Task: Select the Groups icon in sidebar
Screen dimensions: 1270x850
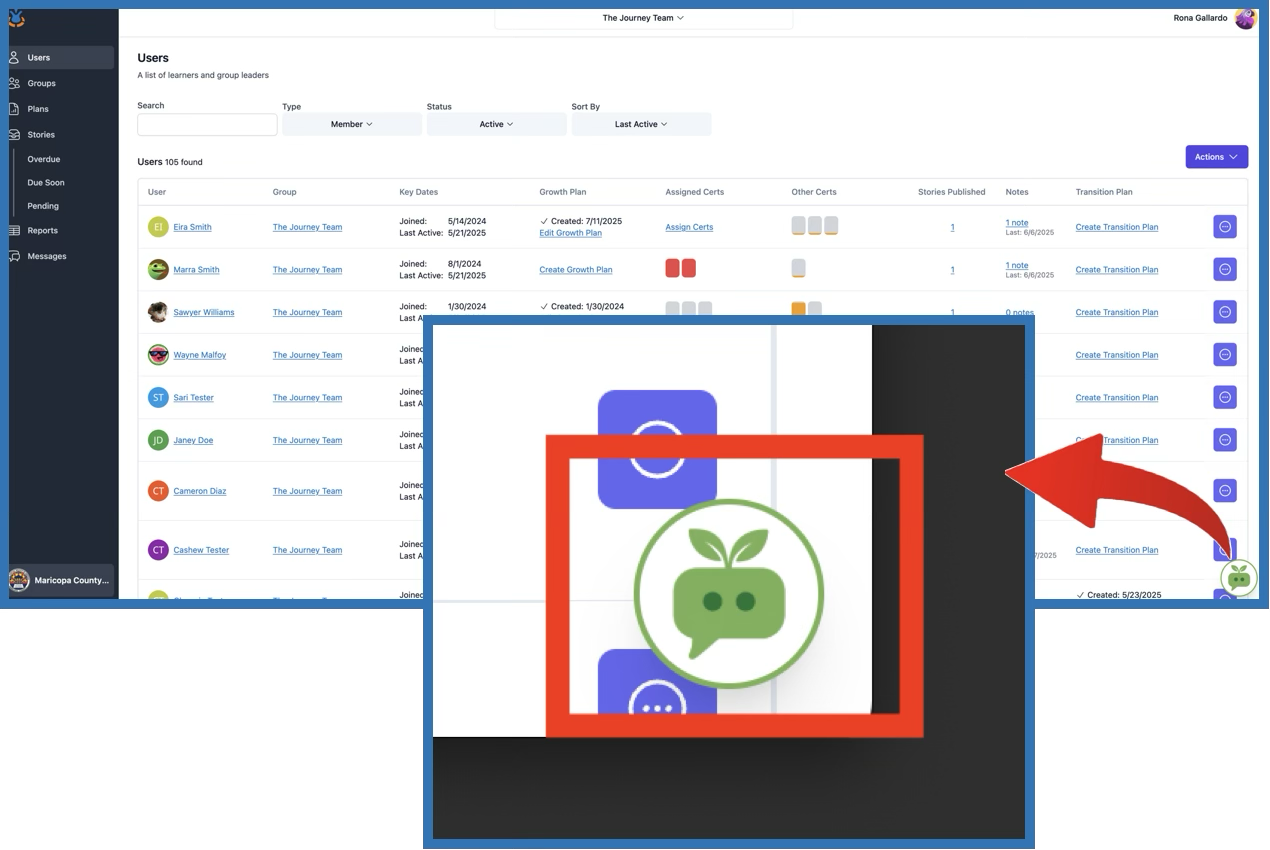Action: click(x=16, y=83)
